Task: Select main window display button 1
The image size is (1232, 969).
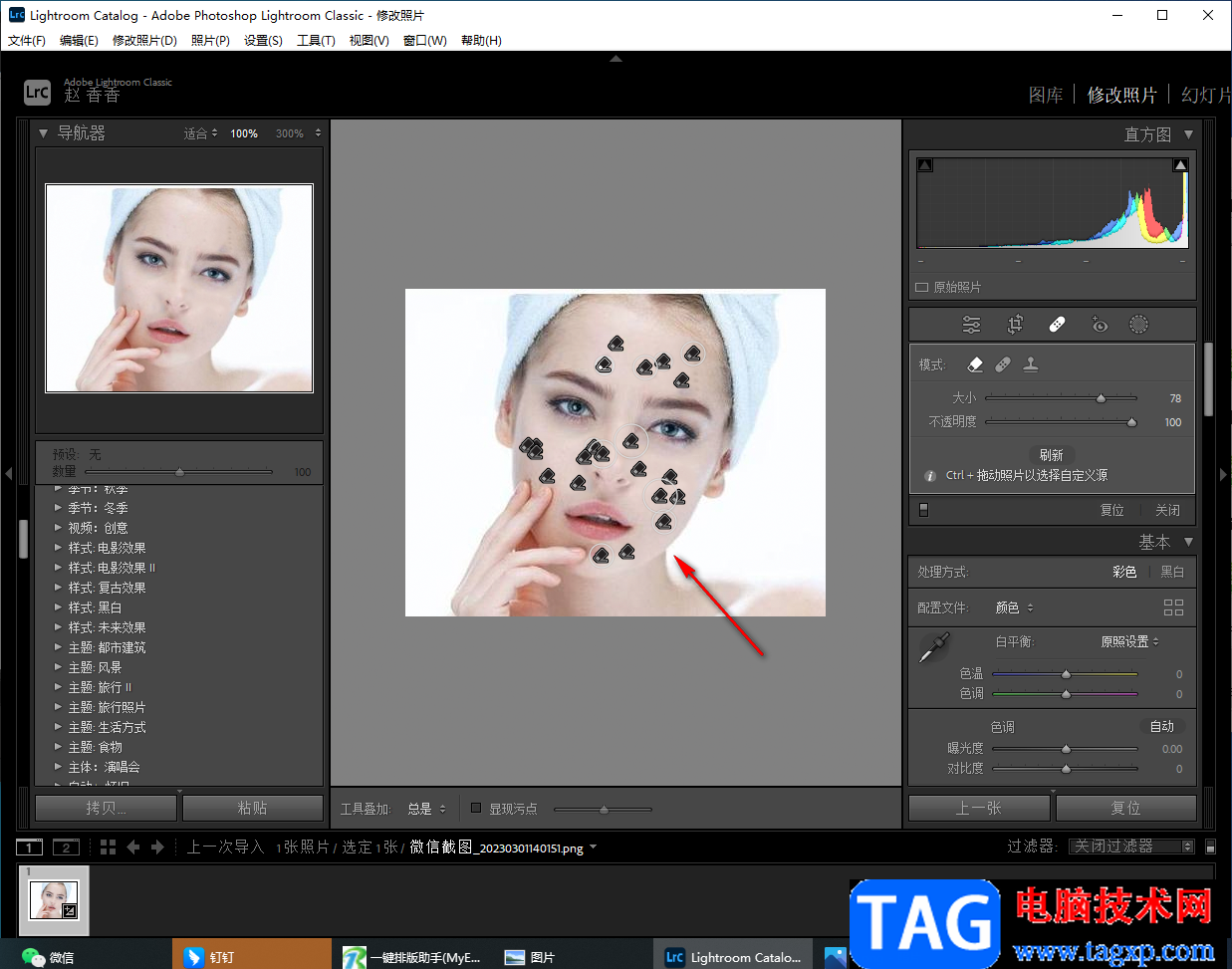Action: click(30, 848)
